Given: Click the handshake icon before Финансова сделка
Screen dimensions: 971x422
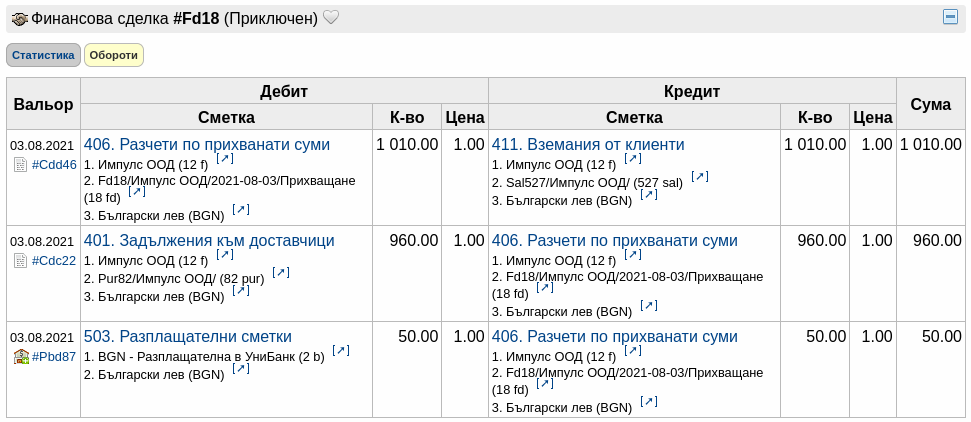Looking at the screenshot, I should tap(20, 19).
